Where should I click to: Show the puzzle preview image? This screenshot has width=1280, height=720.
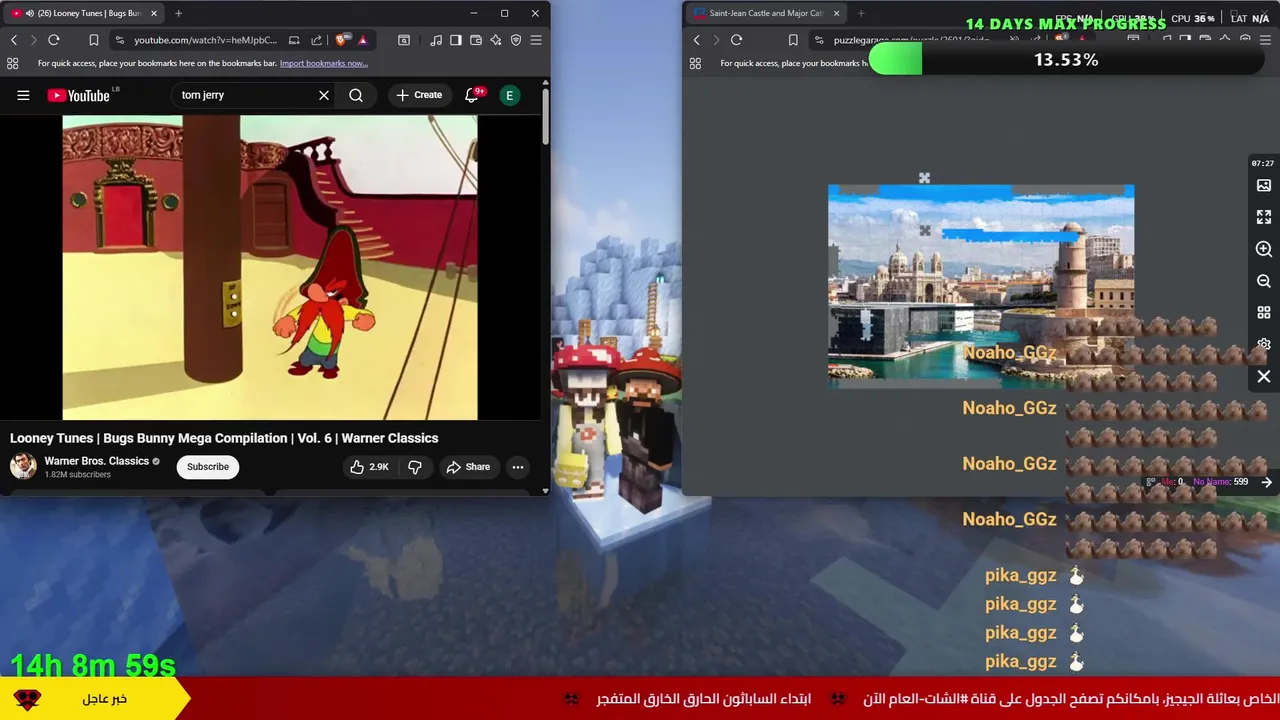pos(1264,185)
